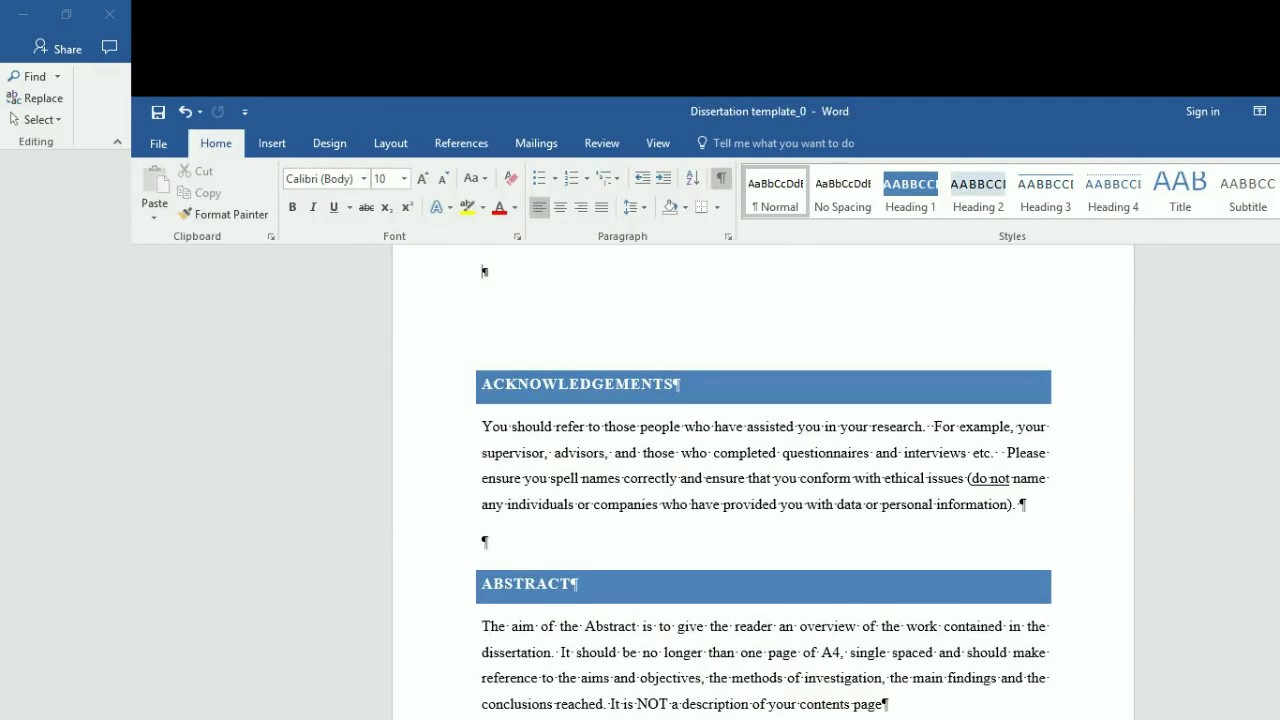Decrease paragraph indent
The width and height of the screenshot is (1280, 720).
pos(642,179)
